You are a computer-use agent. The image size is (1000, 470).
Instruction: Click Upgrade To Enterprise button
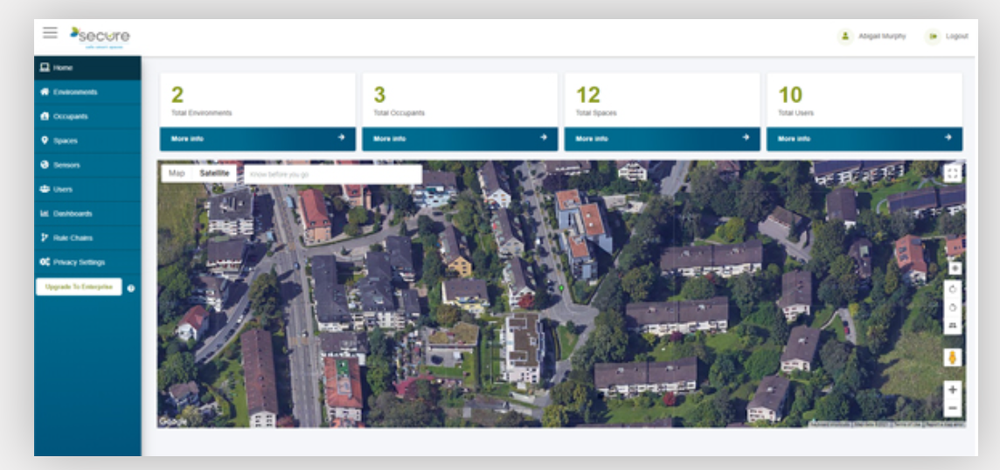point(79,287)
